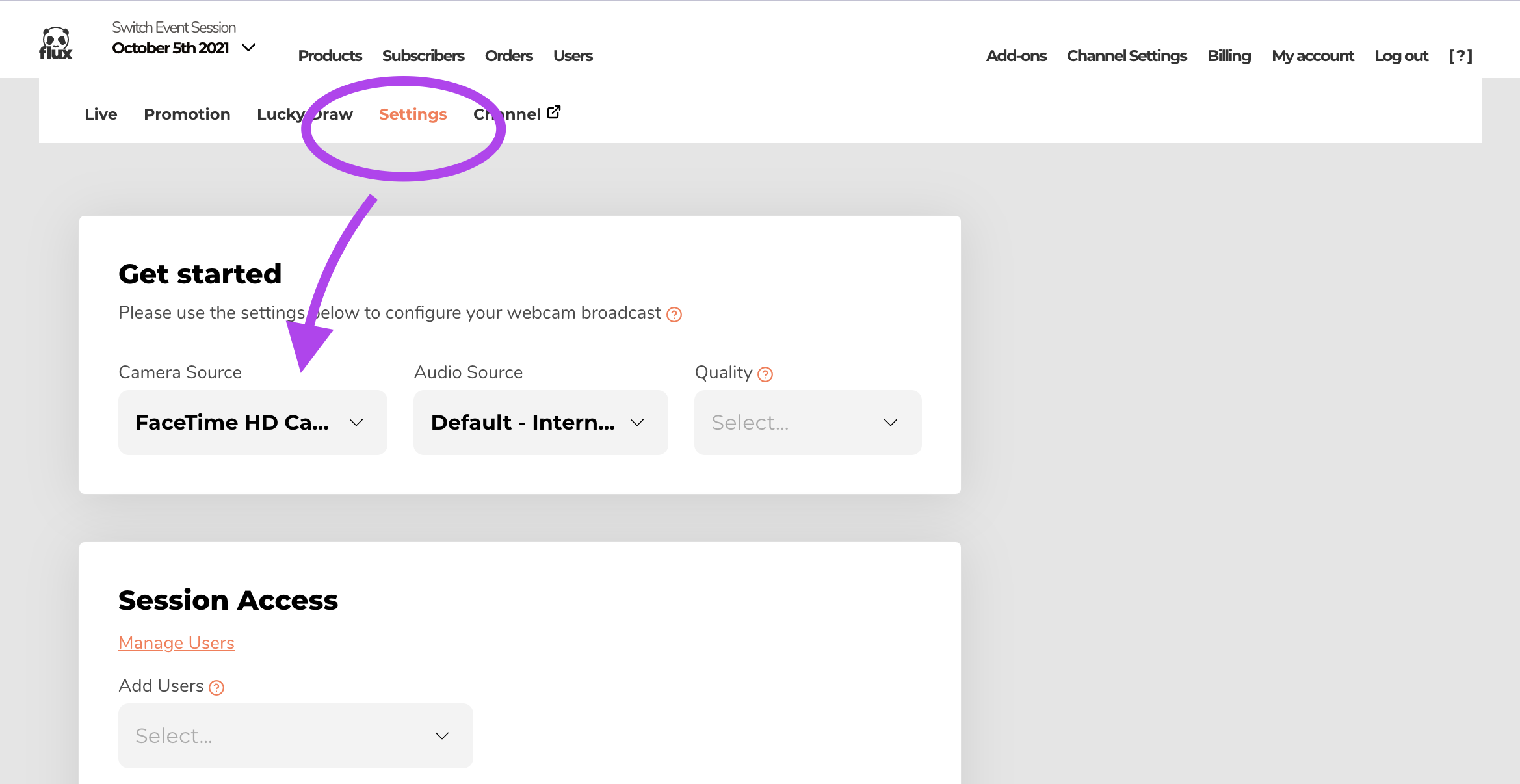
Task: Expand the Add Users select box
Action: click(295, 736)
